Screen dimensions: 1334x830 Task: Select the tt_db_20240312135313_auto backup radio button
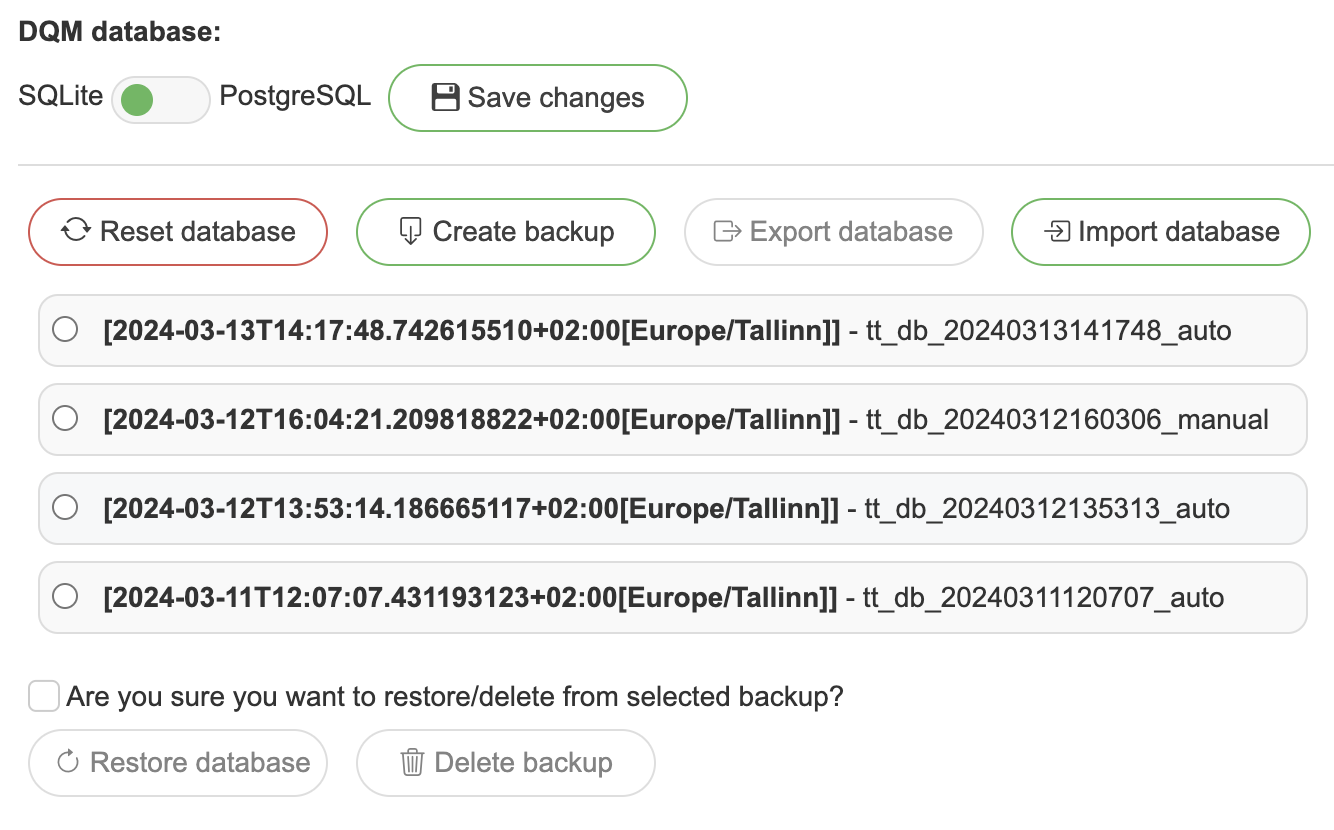[x=65, y=508]
